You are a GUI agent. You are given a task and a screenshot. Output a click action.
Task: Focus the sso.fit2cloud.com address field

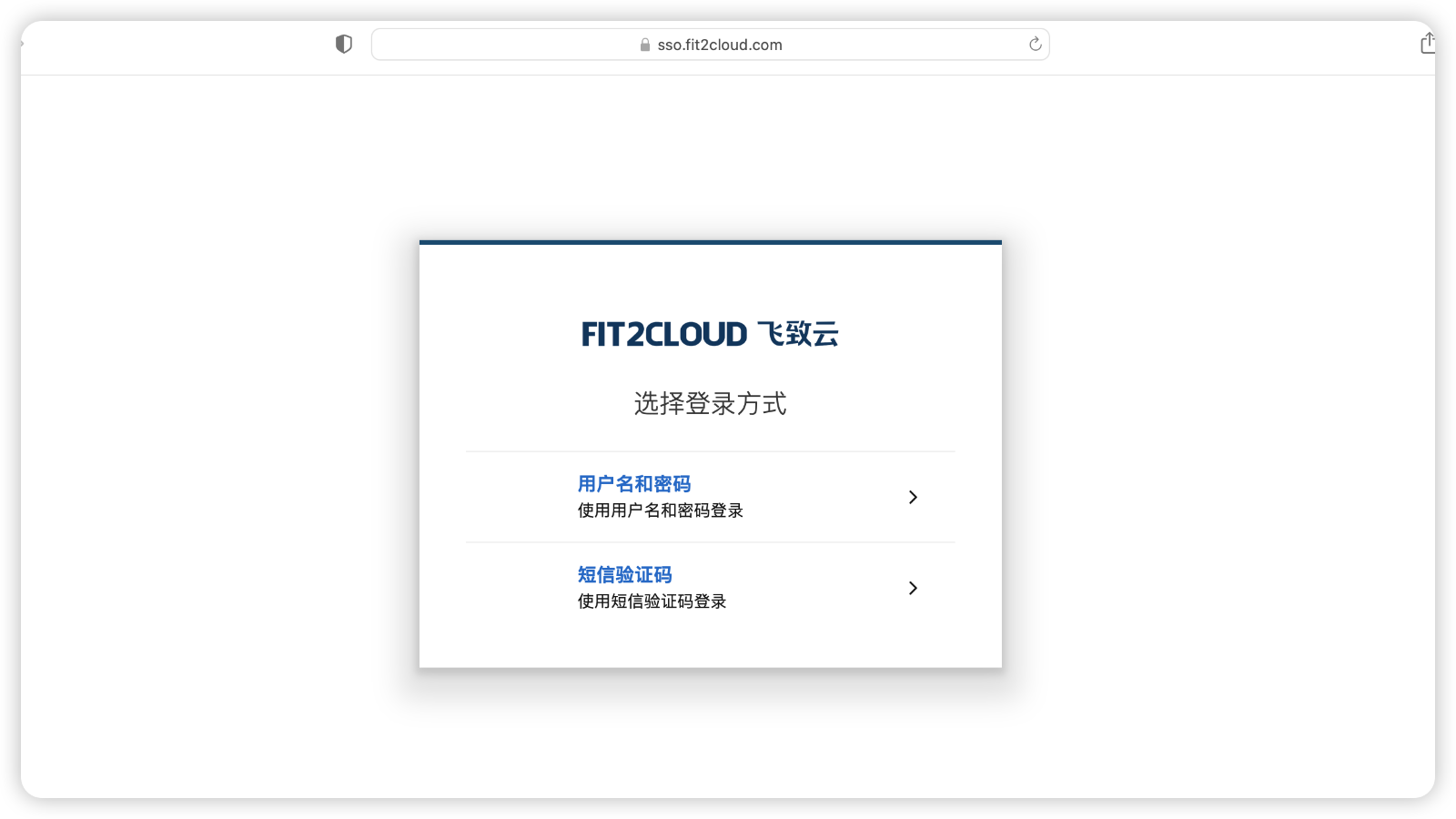(710, 45)
